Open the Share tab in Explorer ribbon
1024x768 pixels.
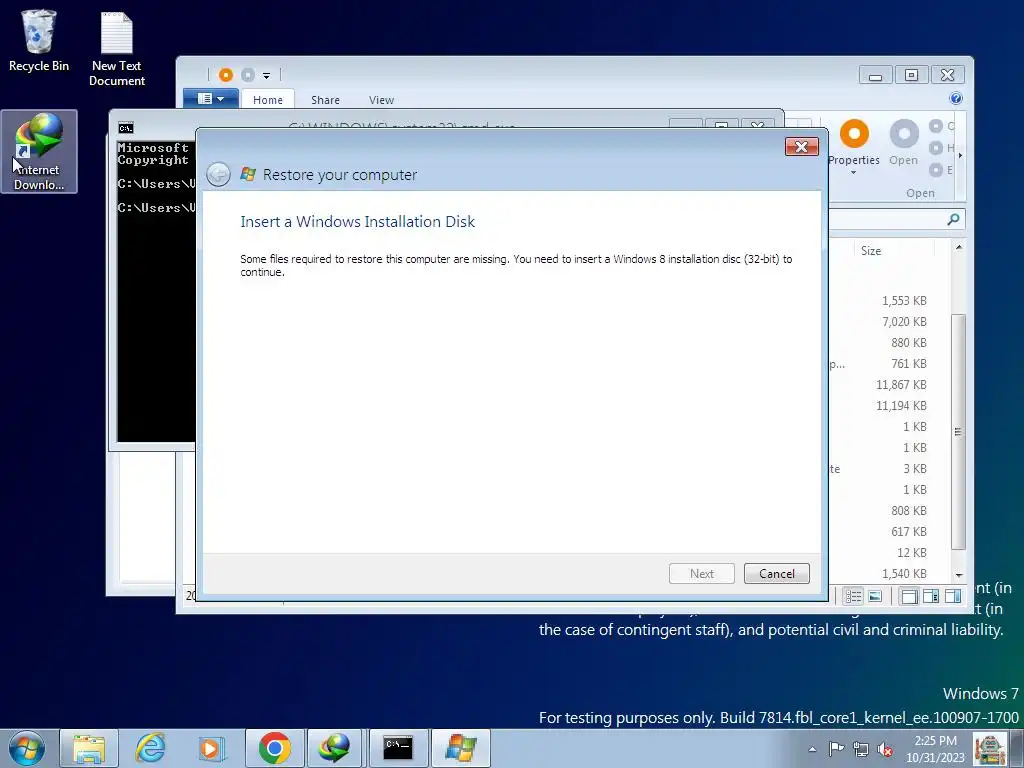325,99
